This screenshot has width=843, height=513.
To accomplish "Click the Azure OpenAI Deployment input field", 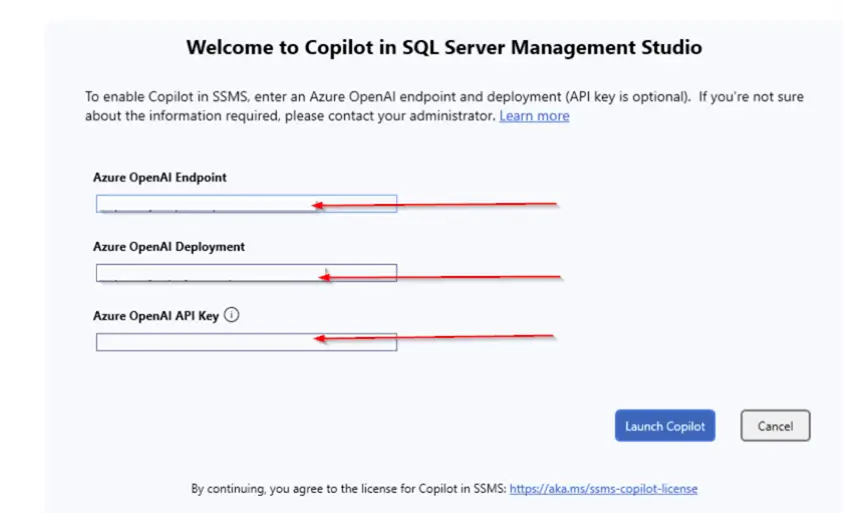I will (x=246, y=273).
